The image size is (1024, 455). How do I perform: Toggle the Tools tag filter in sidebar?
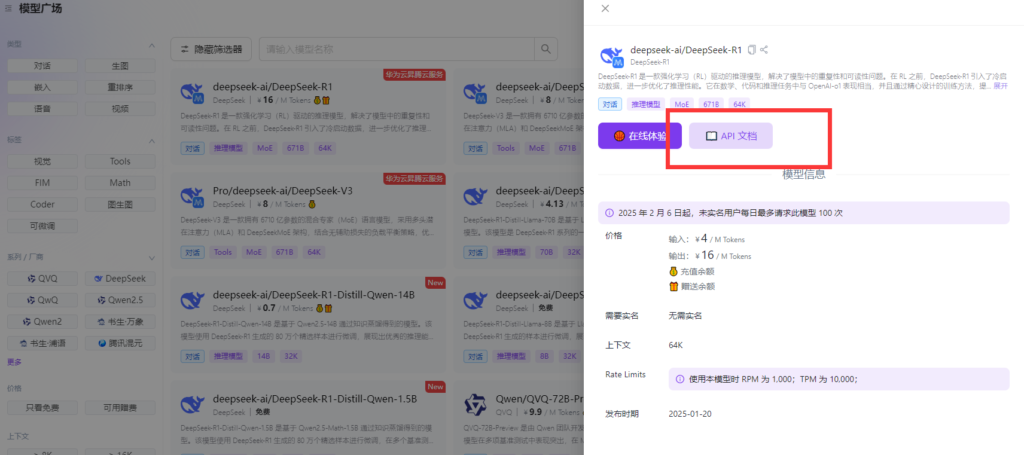tap(120, 161)
